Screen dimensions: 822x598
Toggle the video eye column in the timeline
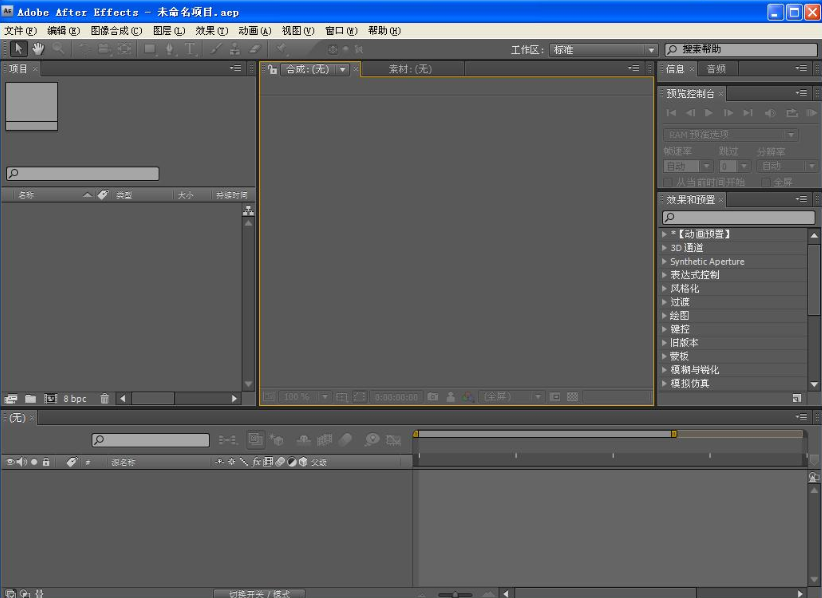[11, 462]
